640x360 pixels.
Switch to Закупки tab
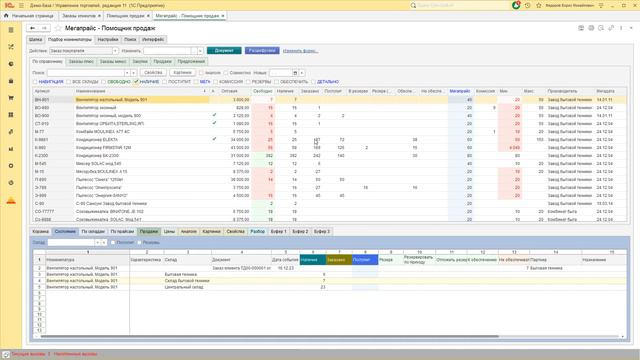click(140, 62)
